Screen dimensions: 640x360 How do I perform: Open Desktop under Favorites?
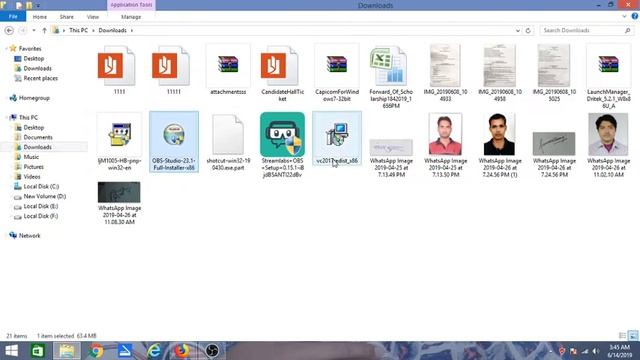coord(33,58)
